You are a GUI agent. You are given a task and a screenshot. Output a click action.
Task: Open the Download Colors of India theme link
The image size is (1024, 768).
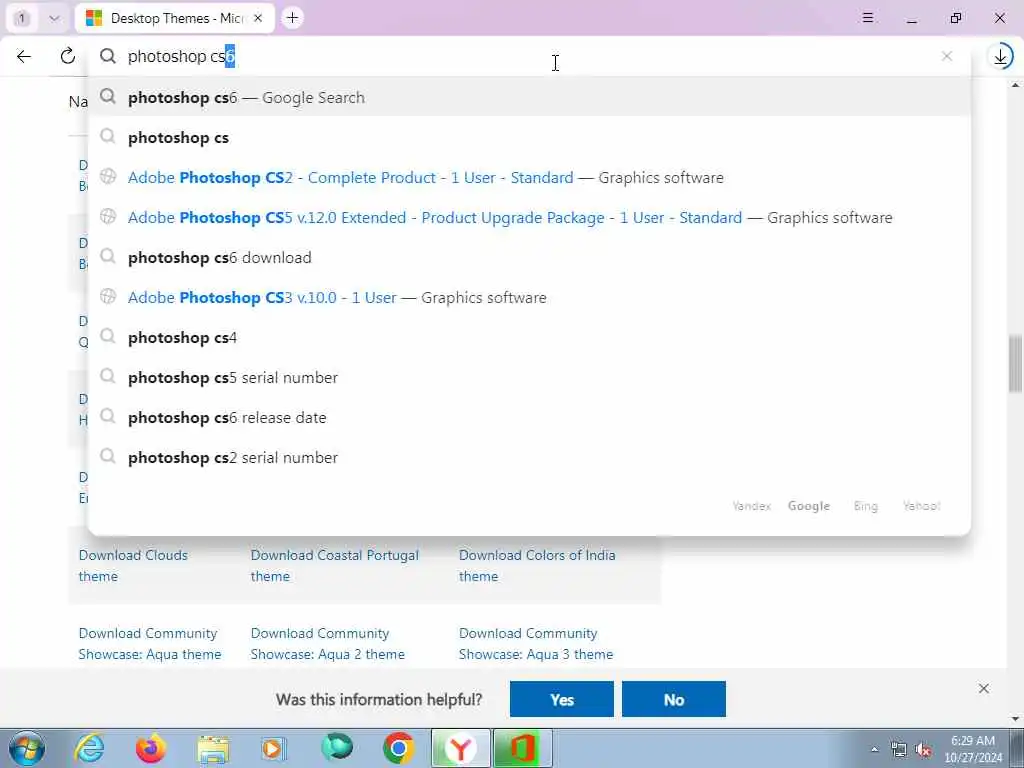[537, 566]
